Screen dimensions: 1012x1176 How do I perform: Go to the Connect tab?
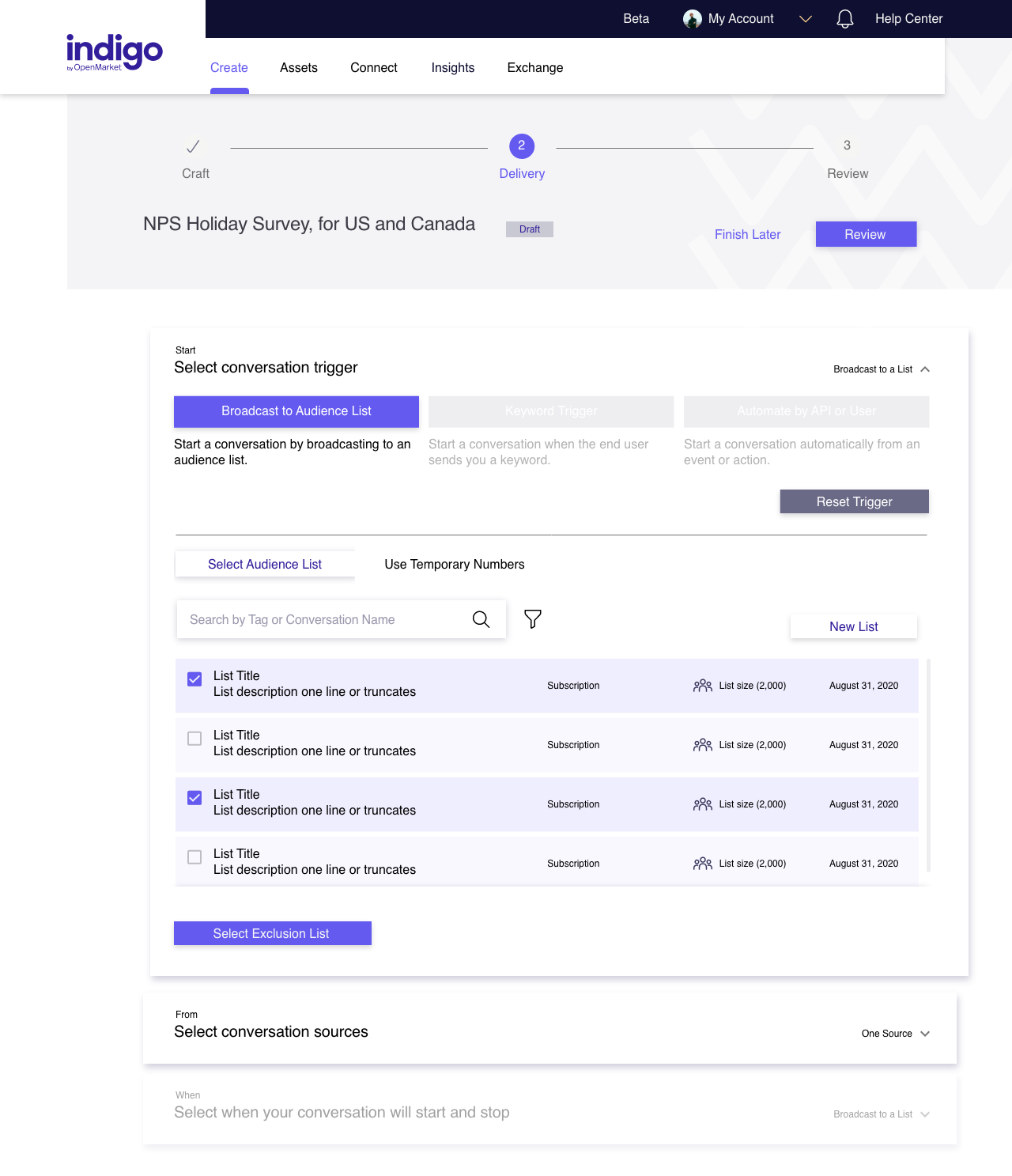tap(374, 68)
